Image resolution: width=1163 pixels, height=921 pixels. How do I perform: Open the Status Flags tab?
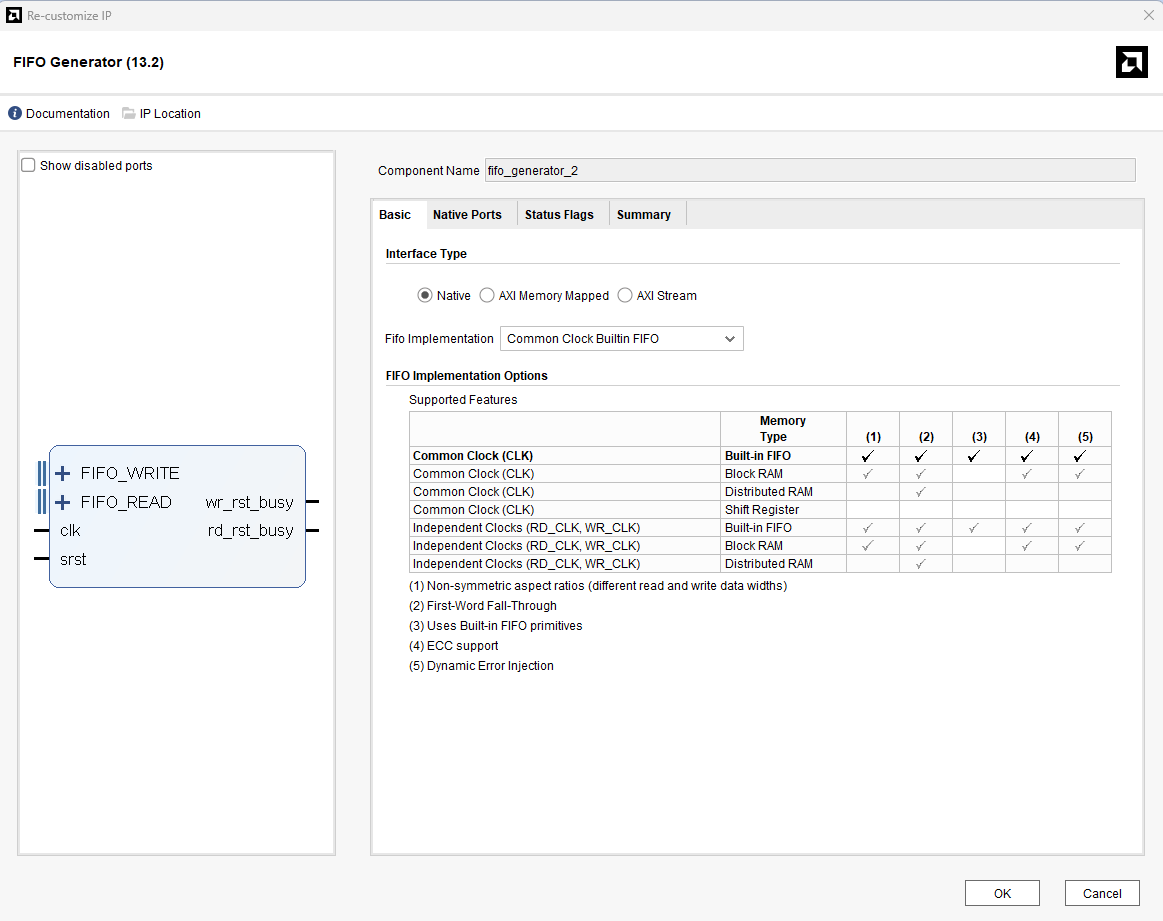click(x=559, y=215)
